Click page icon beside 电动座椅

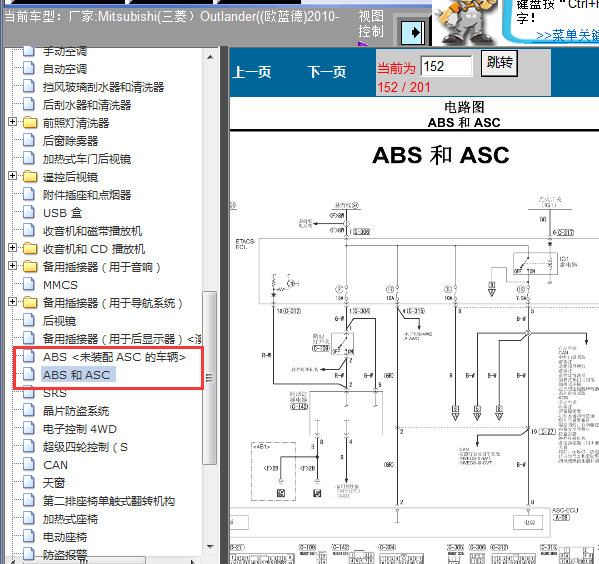coord(29,536)
